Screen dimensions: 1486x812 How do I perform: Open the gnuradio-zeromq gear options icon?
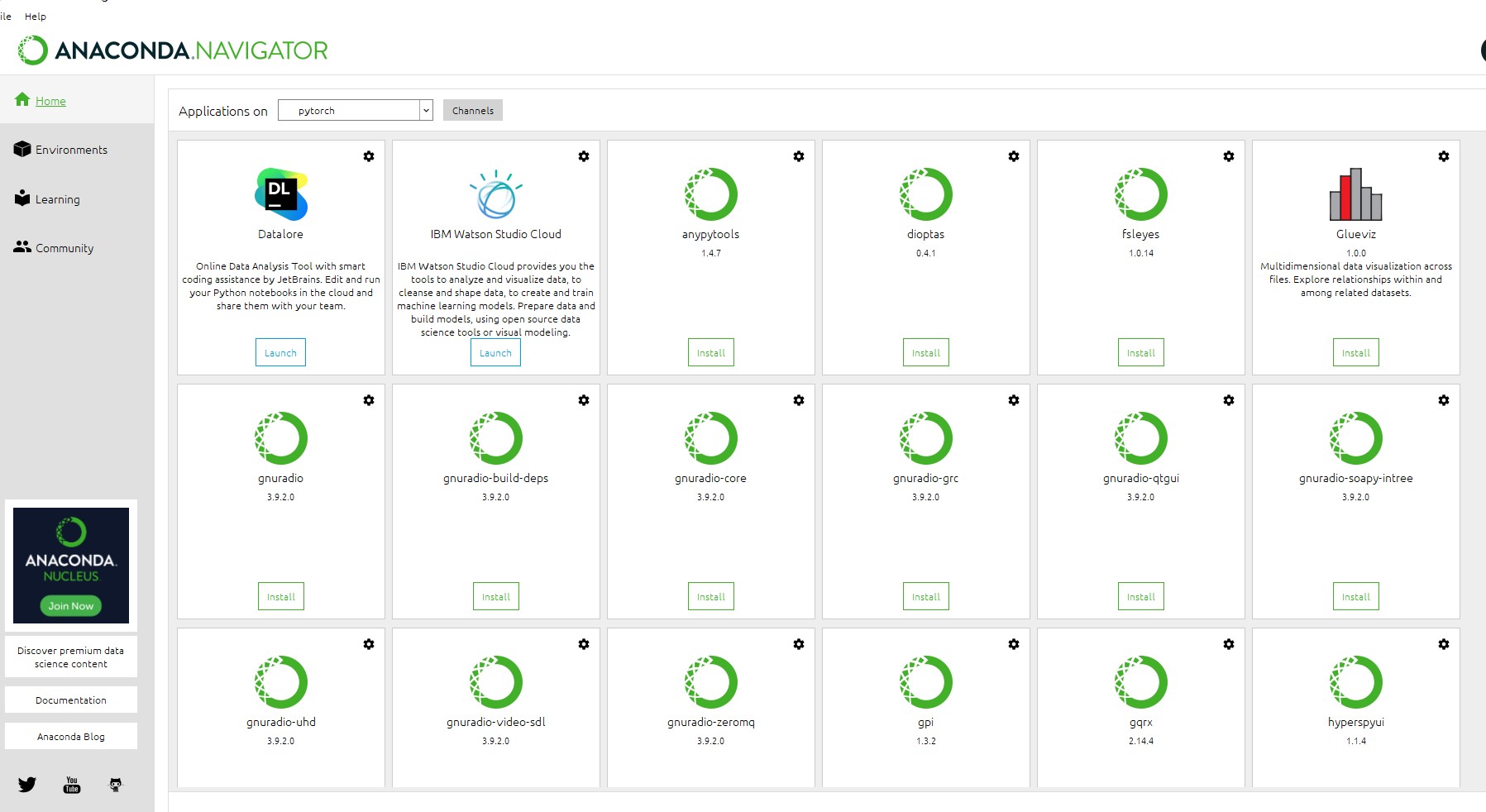tap(799, 644)
